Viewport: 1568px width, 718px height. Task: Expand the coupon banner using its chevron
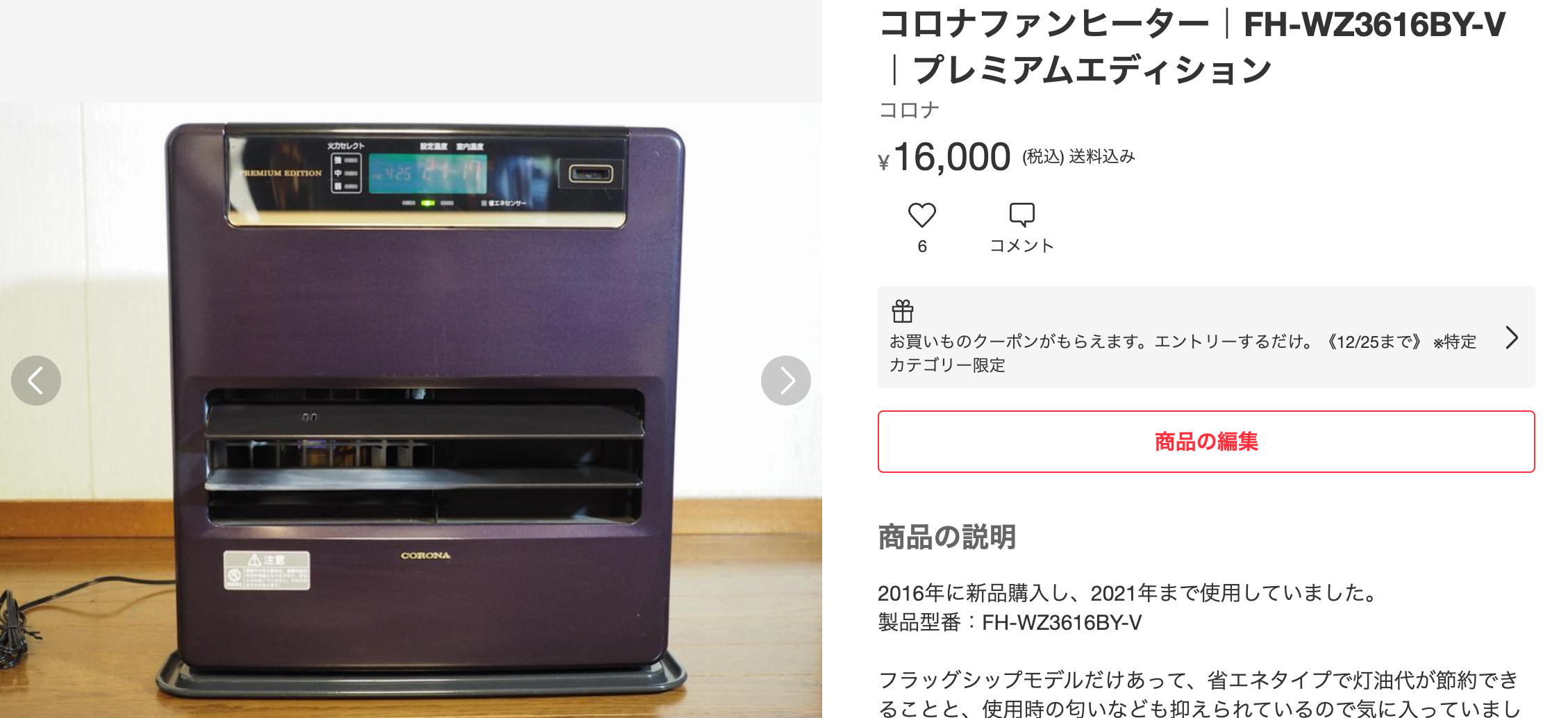[x=1512, y=337]
